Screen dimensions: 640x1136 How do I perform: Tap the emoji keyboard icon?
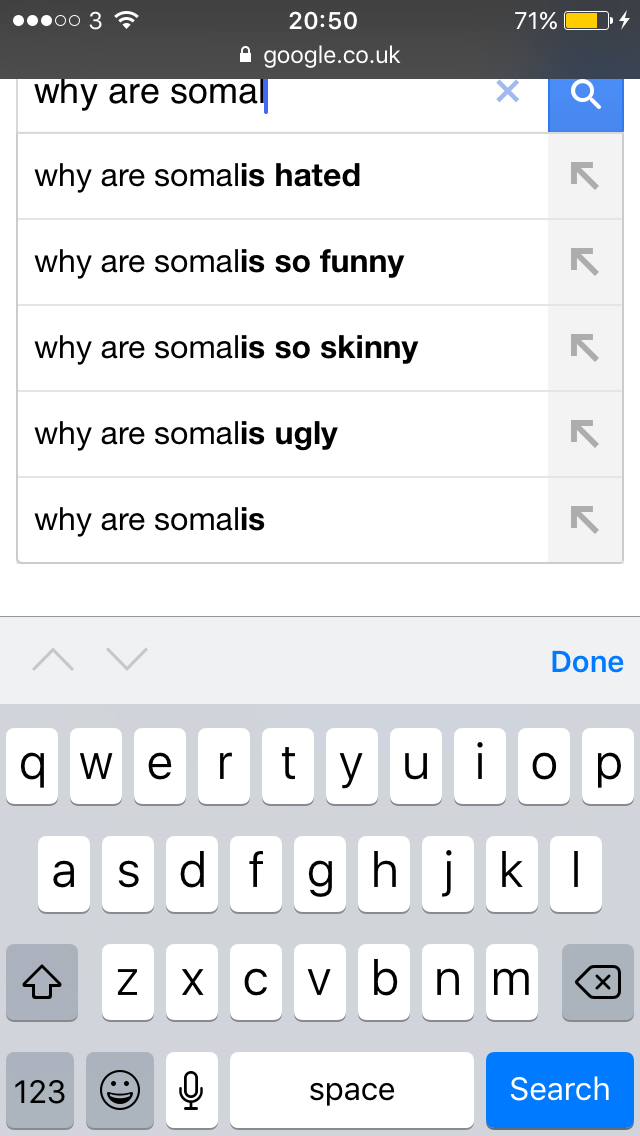(120, 1090)
